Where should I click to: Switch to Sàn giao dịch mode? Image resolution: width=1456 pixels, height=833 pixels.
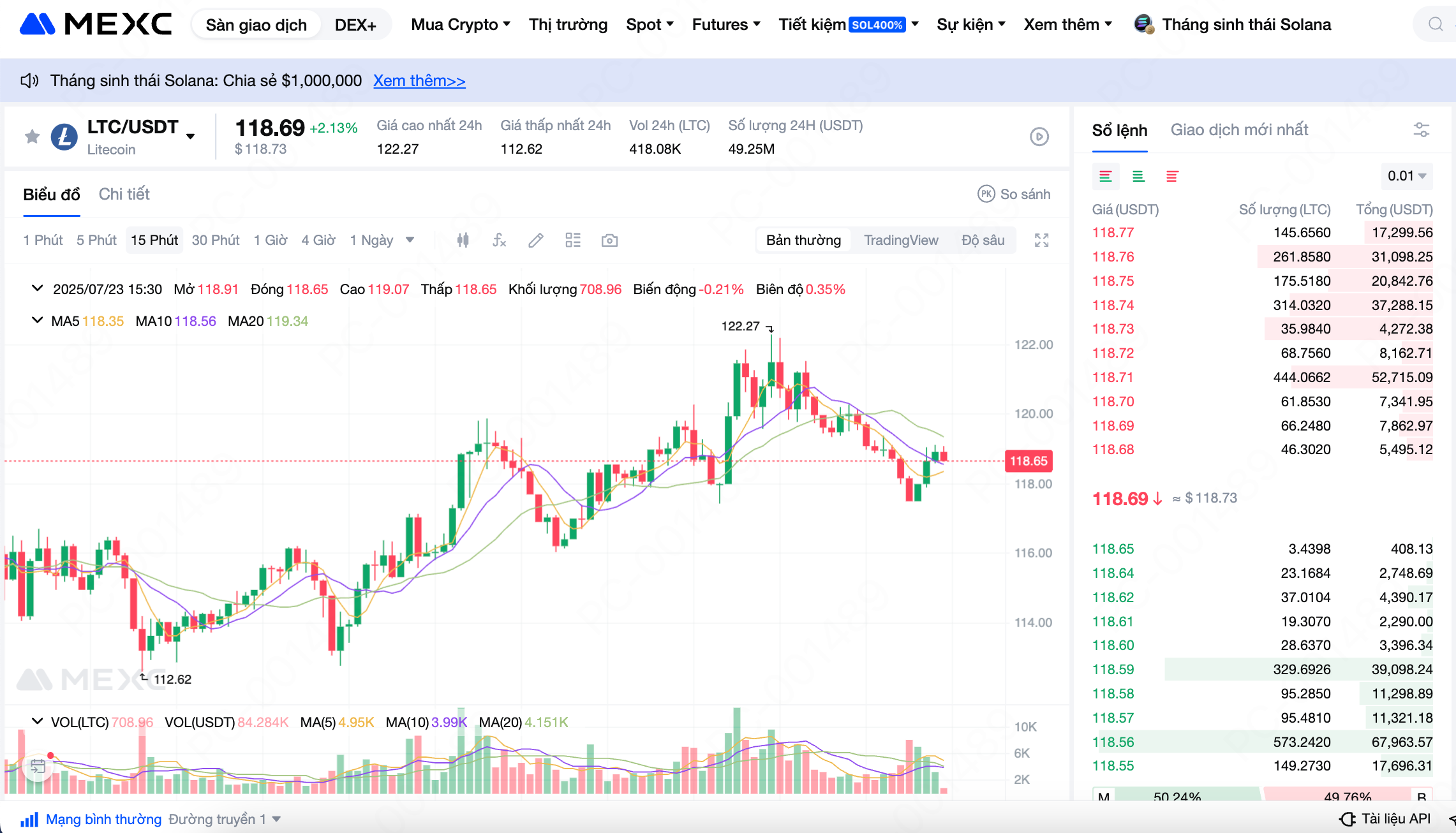pyautogui.click(x=256, y=25)
